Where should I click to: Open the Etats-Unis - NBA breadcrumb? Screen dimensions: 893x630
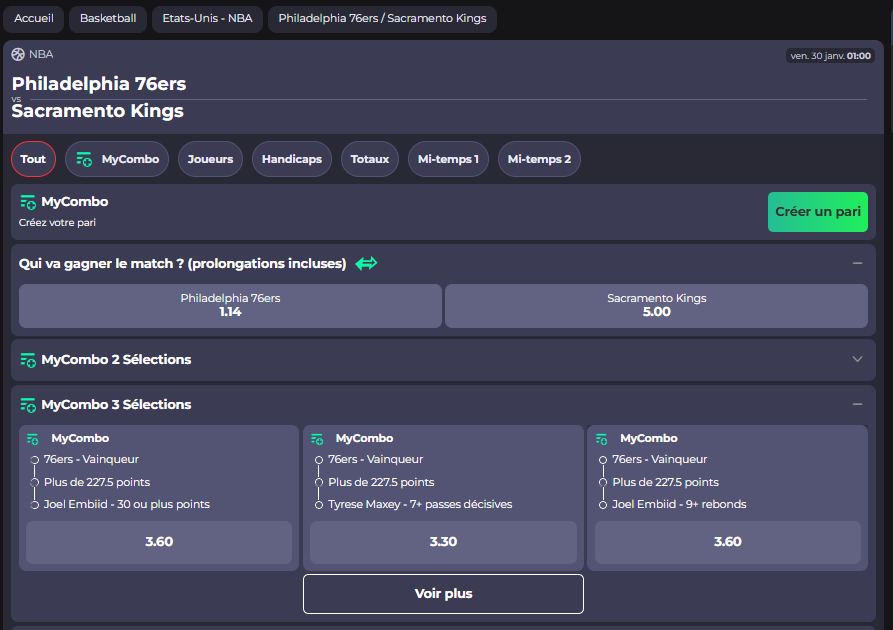coord(207,18)
